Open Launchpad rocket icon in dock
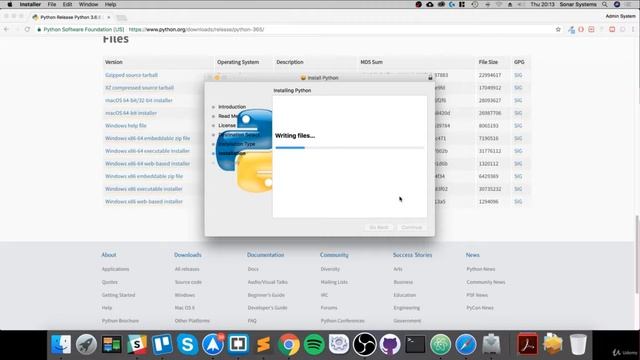Image resolution: width=640 pixels, height=360 pixels. (86, 344)
